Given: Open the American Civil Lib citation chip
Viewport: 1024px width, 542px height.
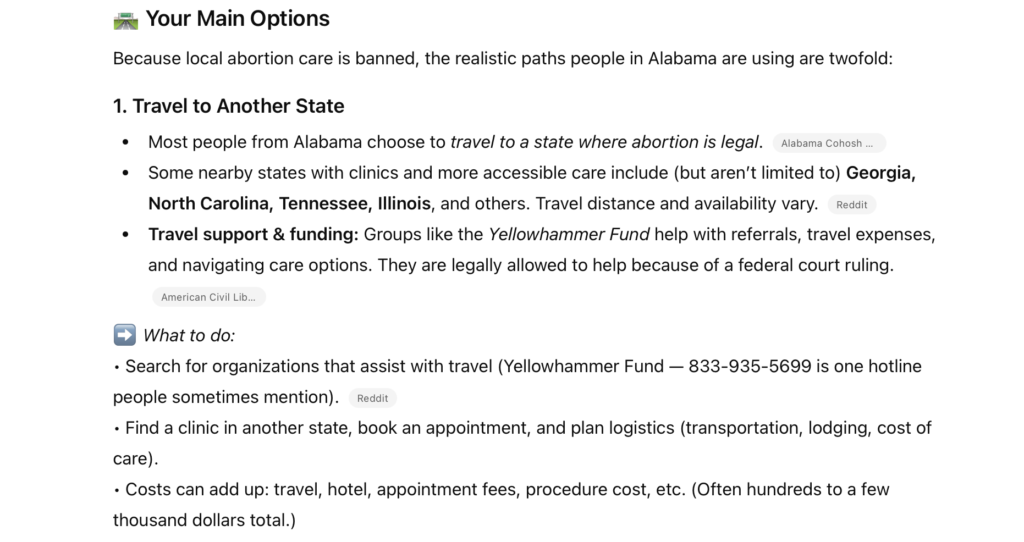Looking at the screenshot, I should click(x=209, y=297).
